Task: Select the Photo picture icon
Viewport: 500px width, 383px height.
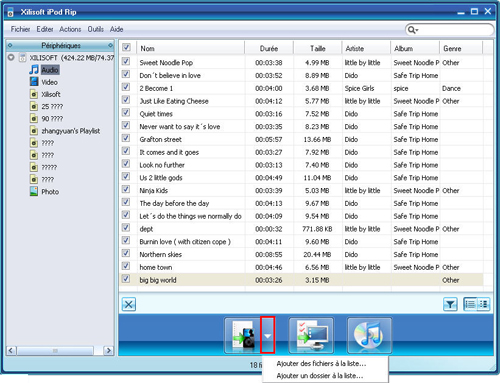Action: click(x=34, y=191)
